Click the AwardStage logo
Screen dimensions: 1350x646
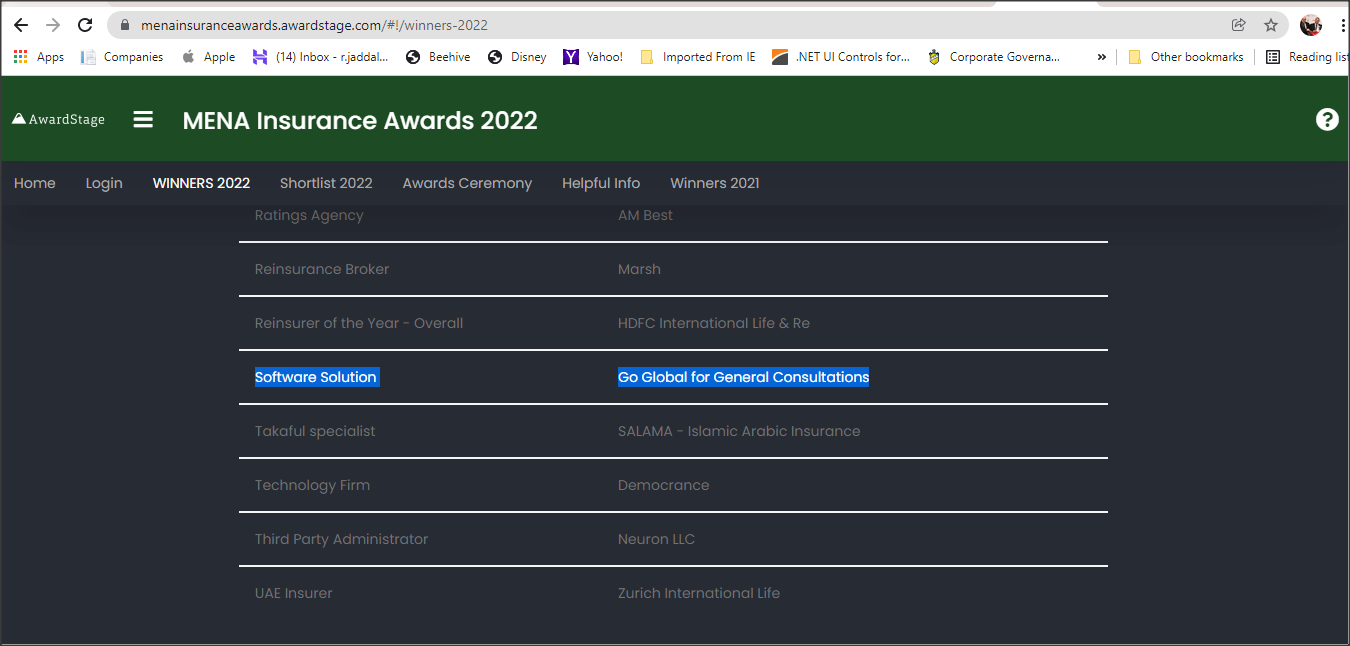pyautogui.click(x=58, y=120)
